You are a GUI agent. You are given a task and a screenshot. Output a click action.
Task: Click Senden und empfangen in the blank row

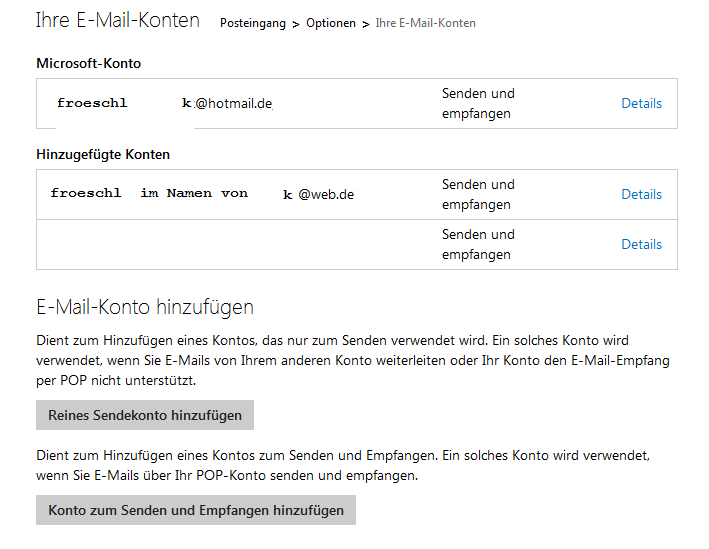click(478, 244)
